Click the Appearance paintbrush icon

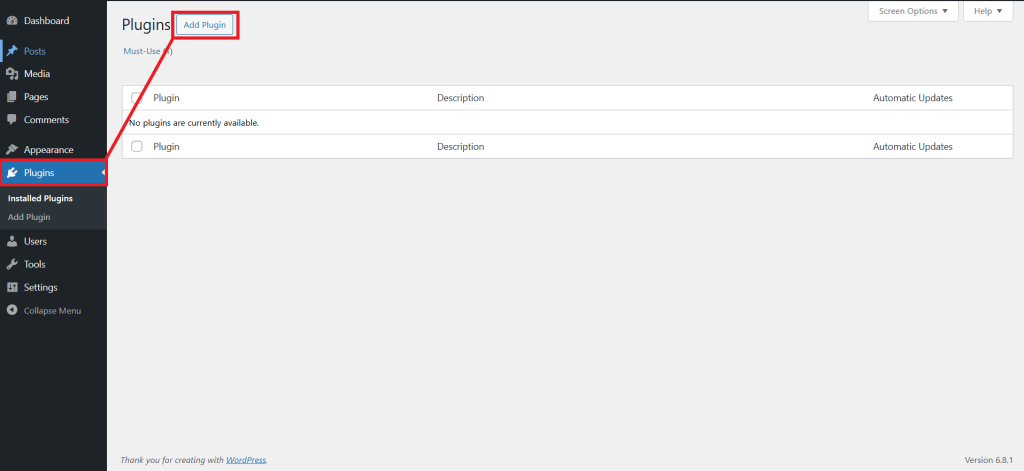point(12,150)
